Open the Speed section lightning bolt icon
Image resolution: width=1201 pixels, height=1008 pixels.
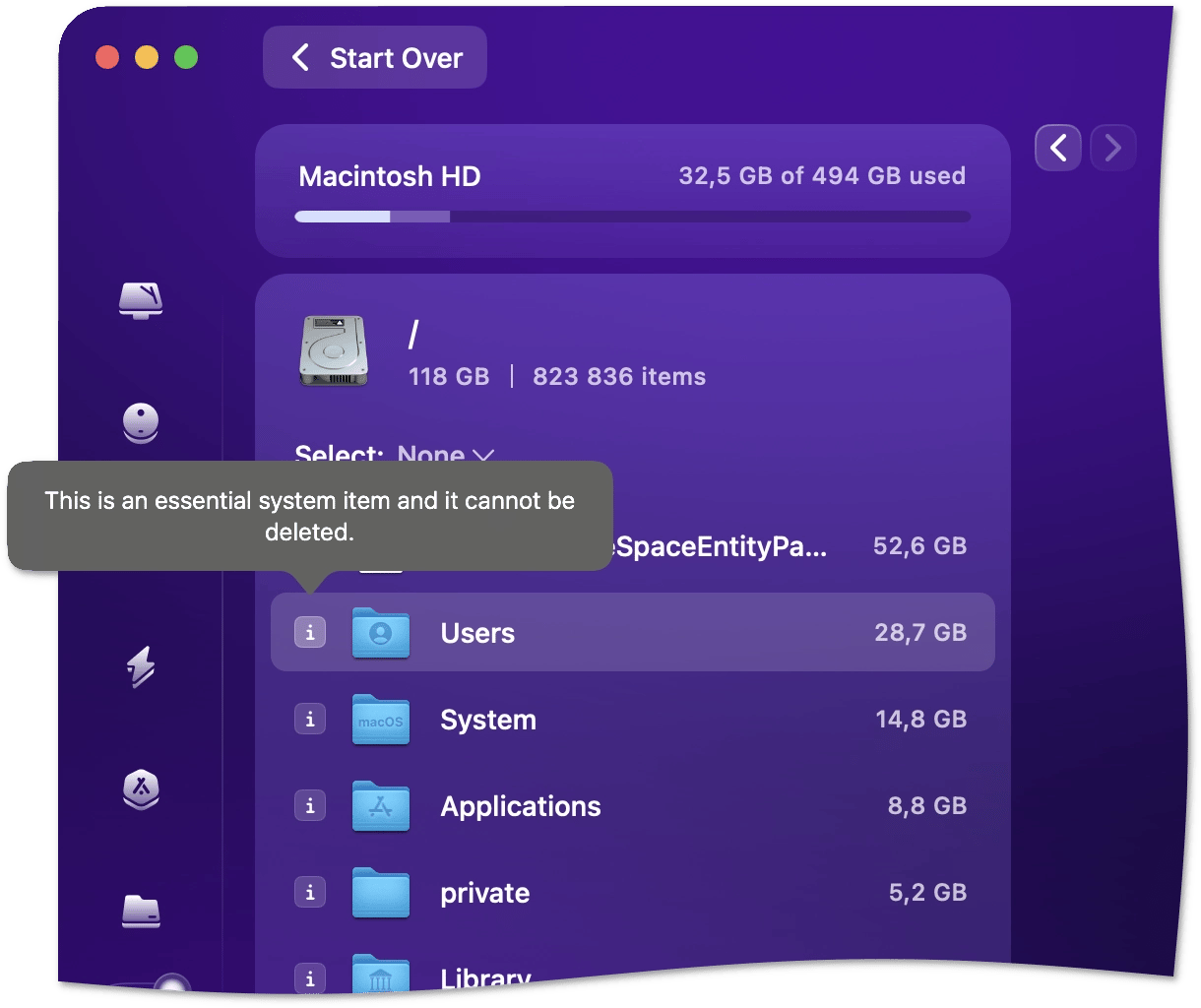click(x=141, y=666)
